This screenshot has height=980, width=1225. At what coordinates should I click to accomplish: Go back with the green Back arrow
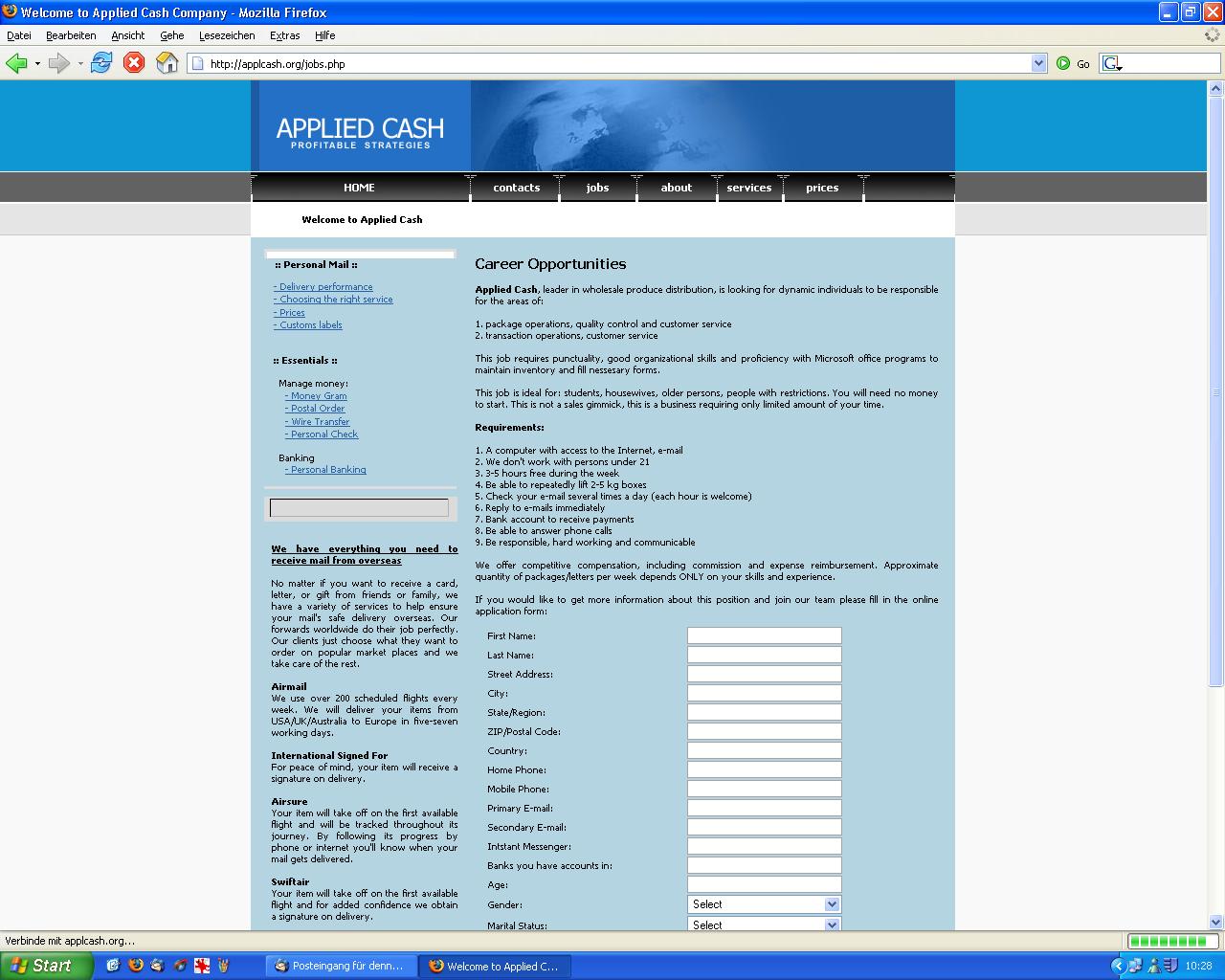click(16, 63)
